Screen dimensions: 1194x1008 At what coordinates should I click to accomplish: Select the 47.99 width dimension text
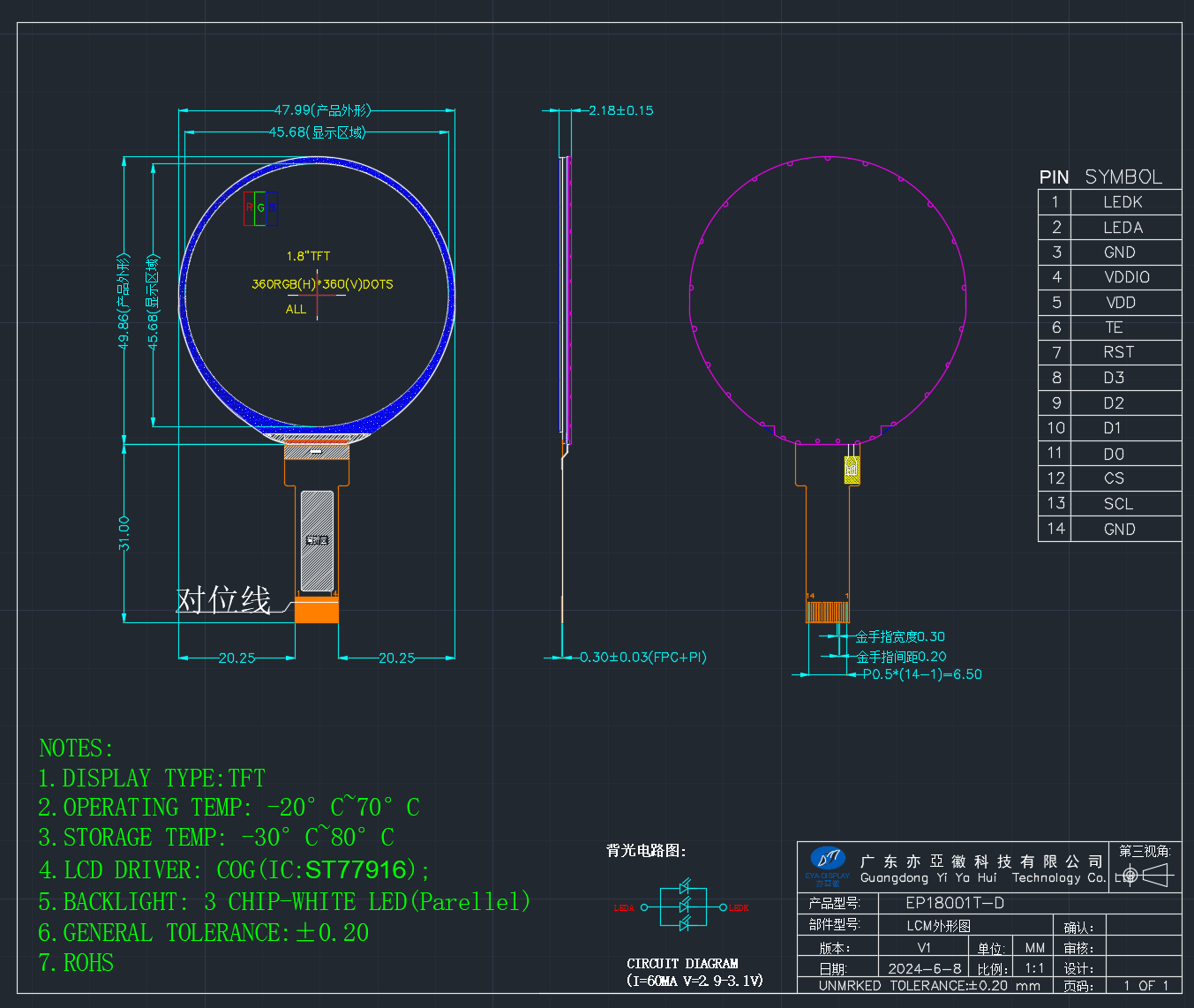pos(322,110)
